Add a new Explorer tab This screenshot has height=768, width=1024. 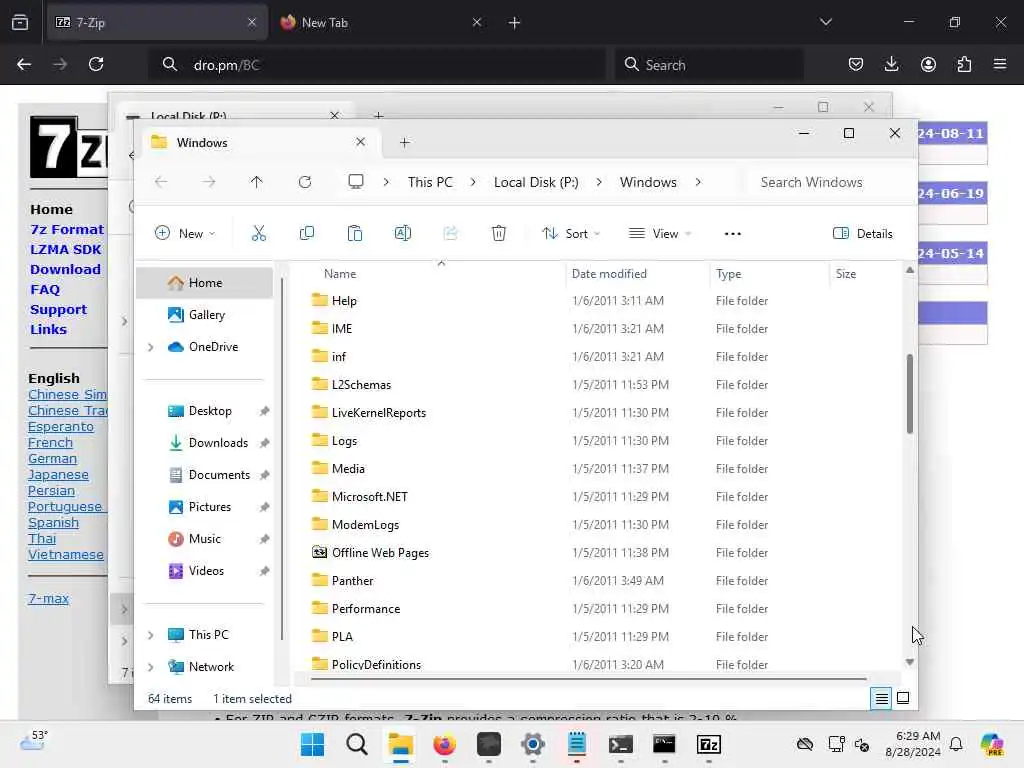(x=405, y=142)
